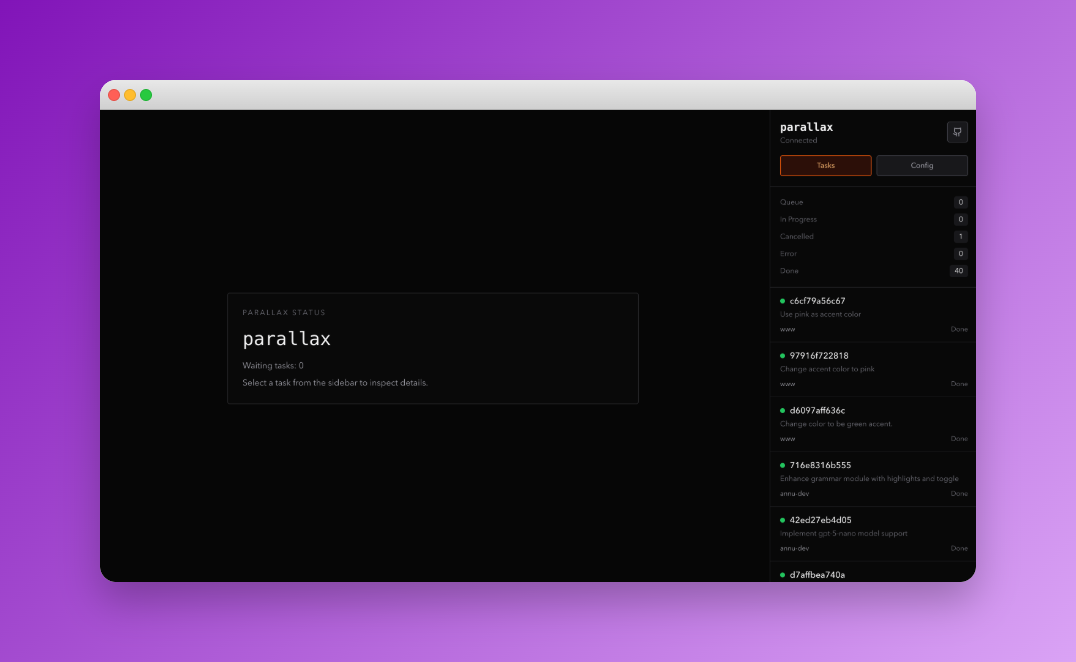Screen dimensions: 1076x662
Task: Click the Error counter row
Action: (x=872, y=253)
